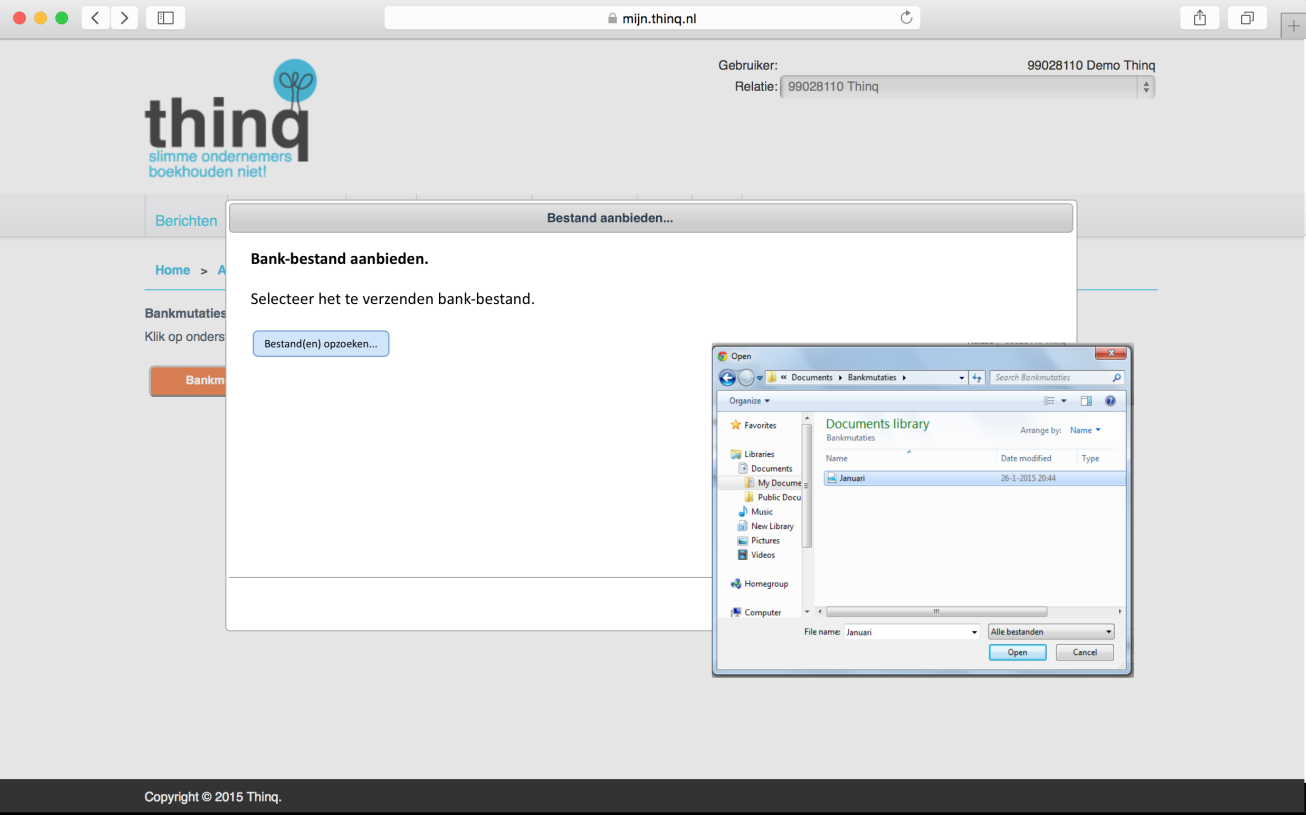Select Pictures library in the tree
Screen dimensions: 1306x815
click(x=758, y=540)
